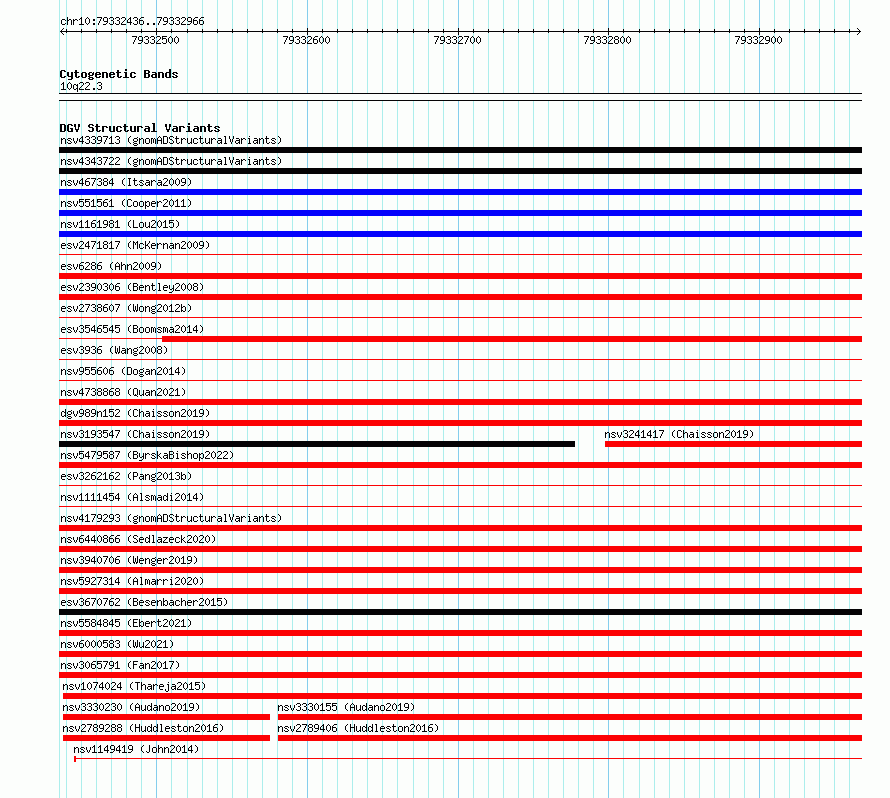Click the nsv4339713 gnomADStructuralVariants label
Image resolution: width=890 pixels, height=798 pixels.
[171, 140]
